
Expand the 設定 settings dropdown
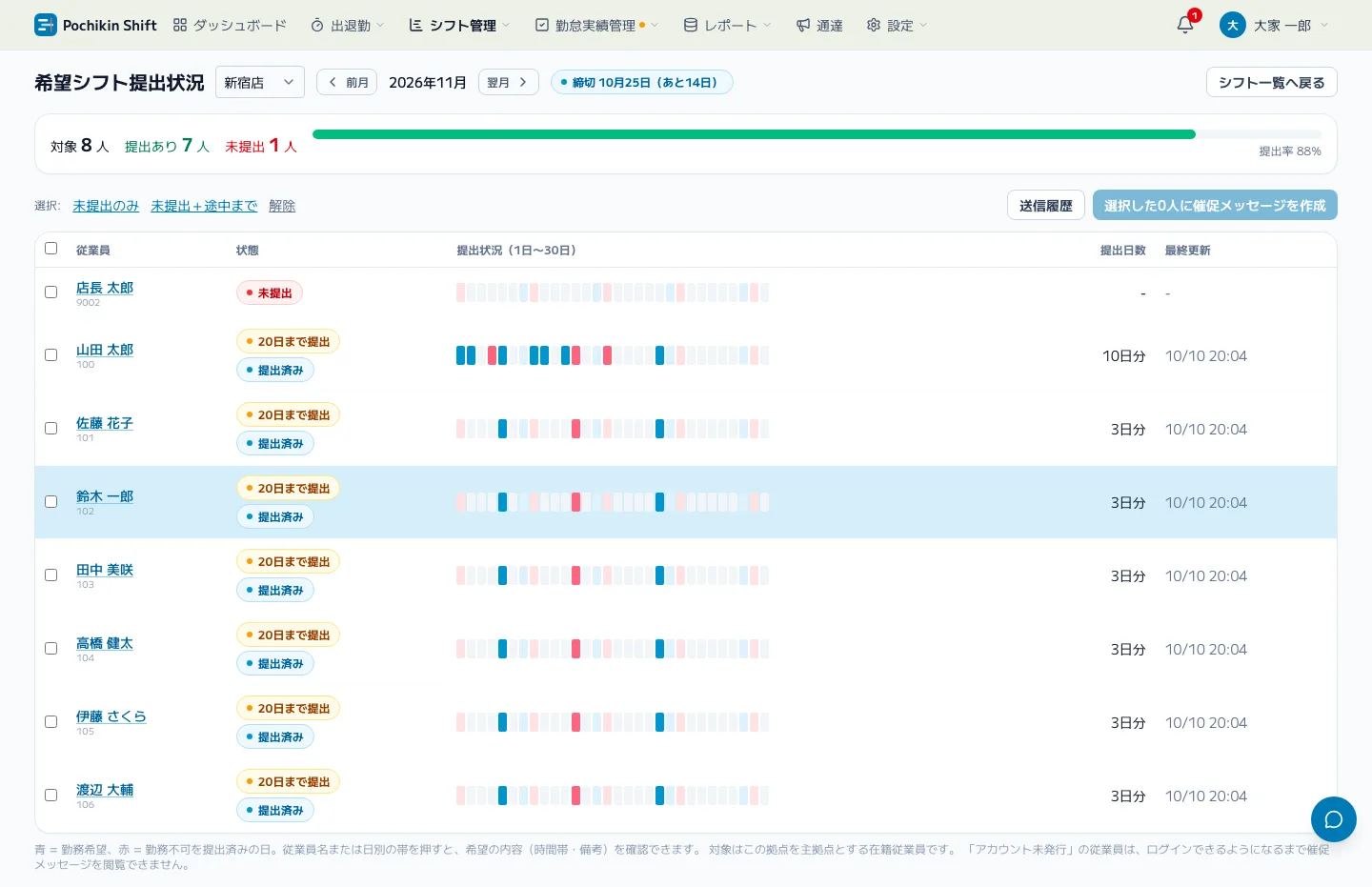(897, 25)
